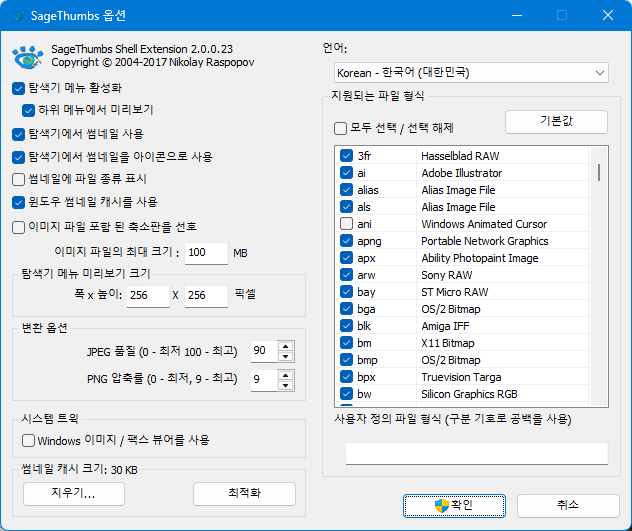Decrease PNG 압축률 with down arrow

pos(286,385)
